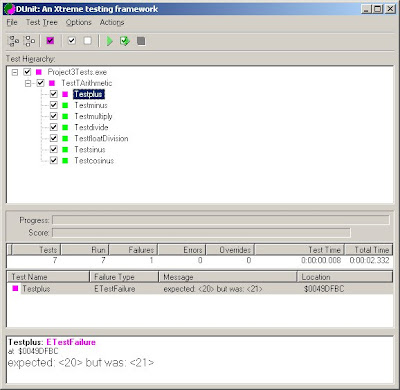Click the $0049DFBC location cell
400x390 pixels.
324,289
